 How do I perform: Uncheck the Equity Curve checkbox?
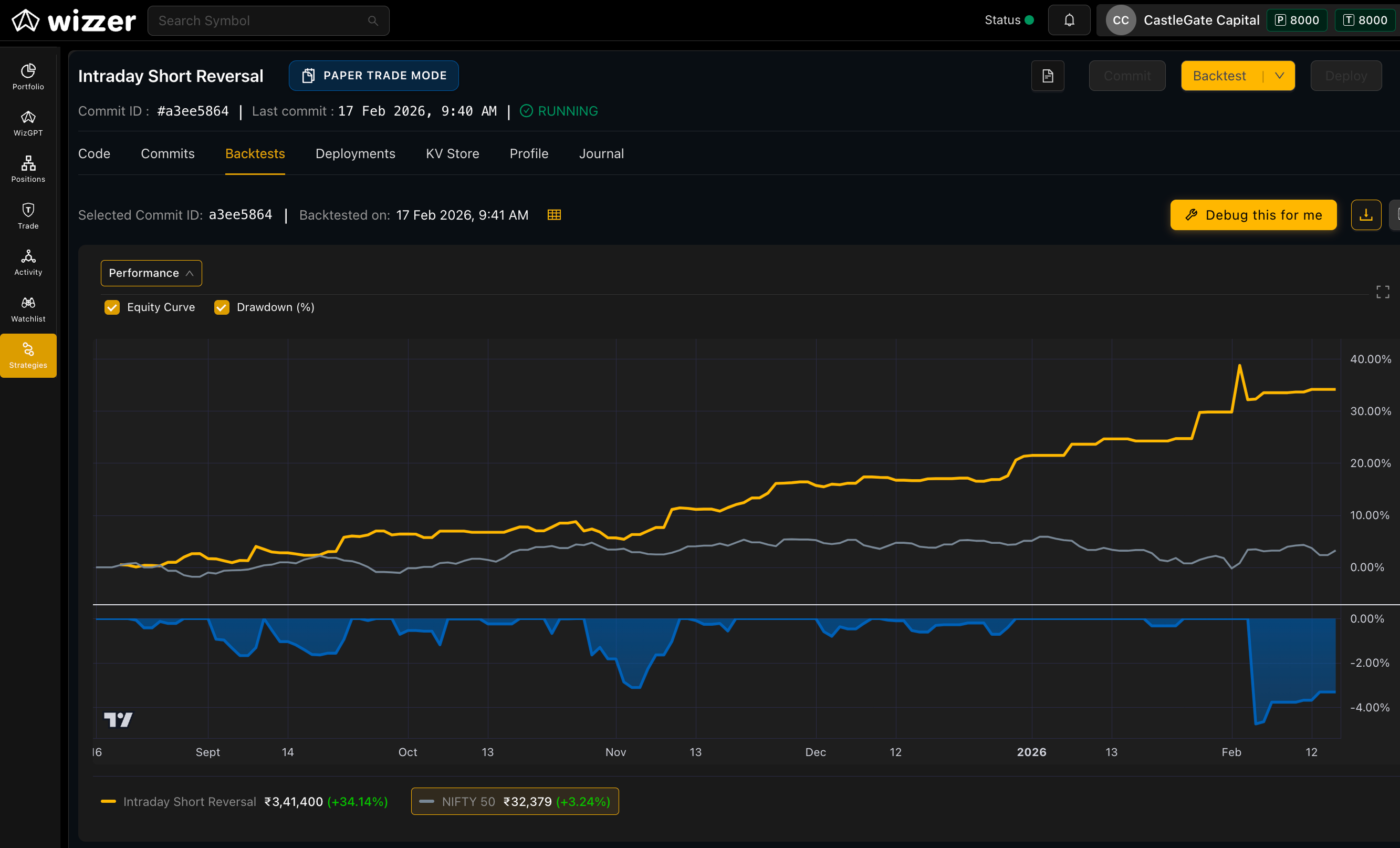[x=112, y=307]
